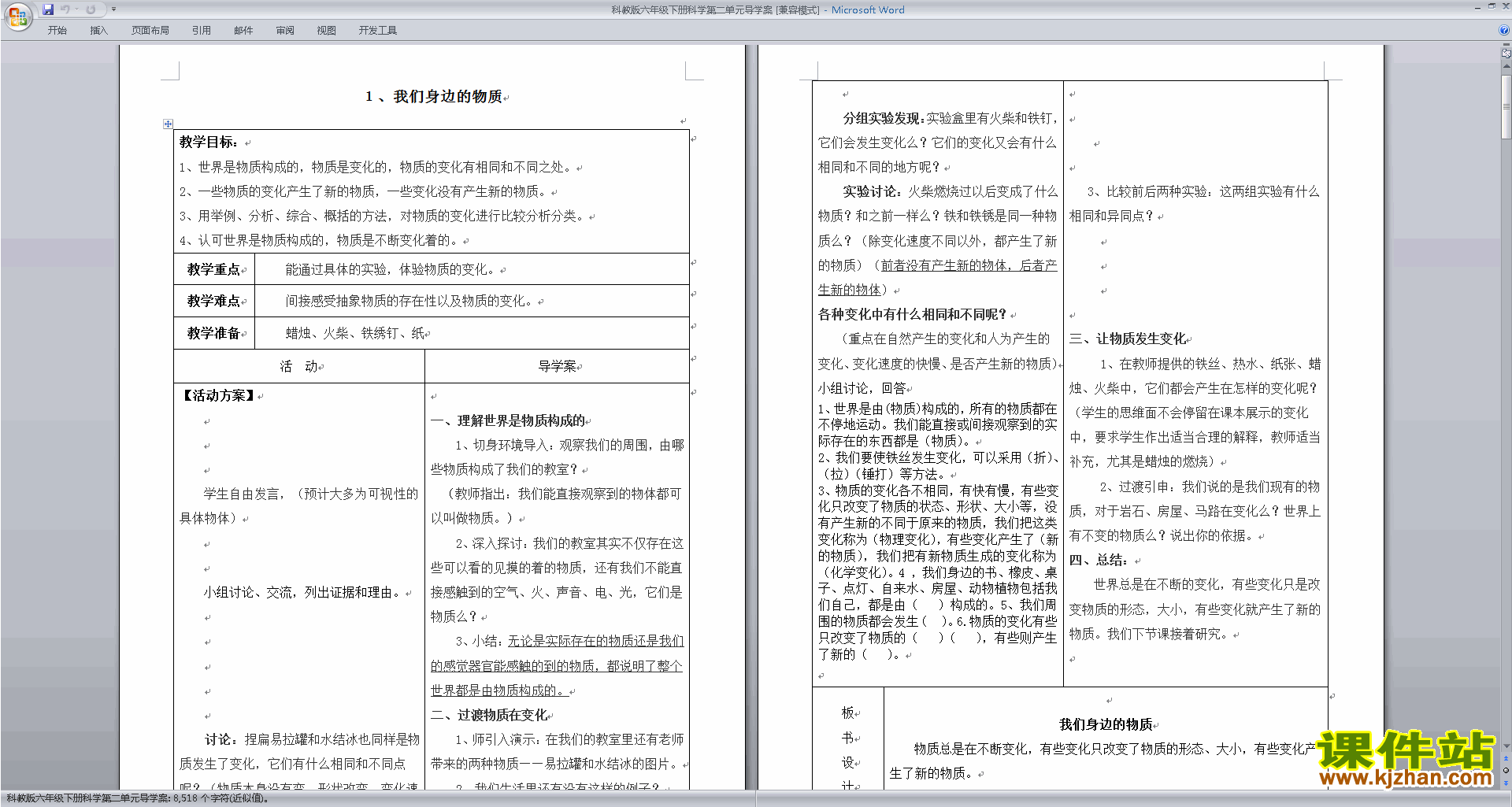Viewport: 1512px width, 807px height.
Task: Open Microsoft Word Help
Action: 1504,31
